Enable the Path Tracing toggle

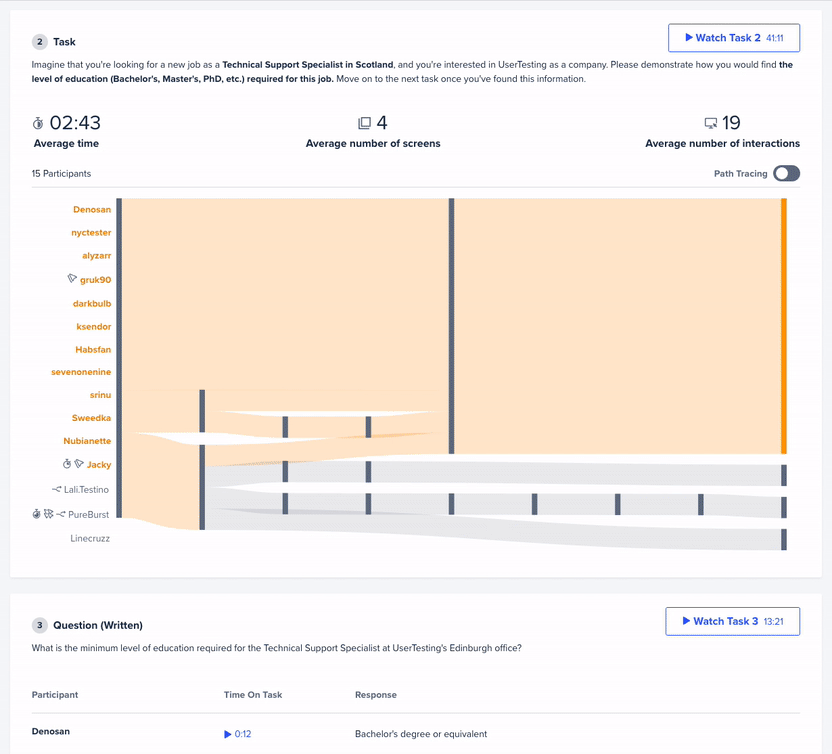[786, 173]
